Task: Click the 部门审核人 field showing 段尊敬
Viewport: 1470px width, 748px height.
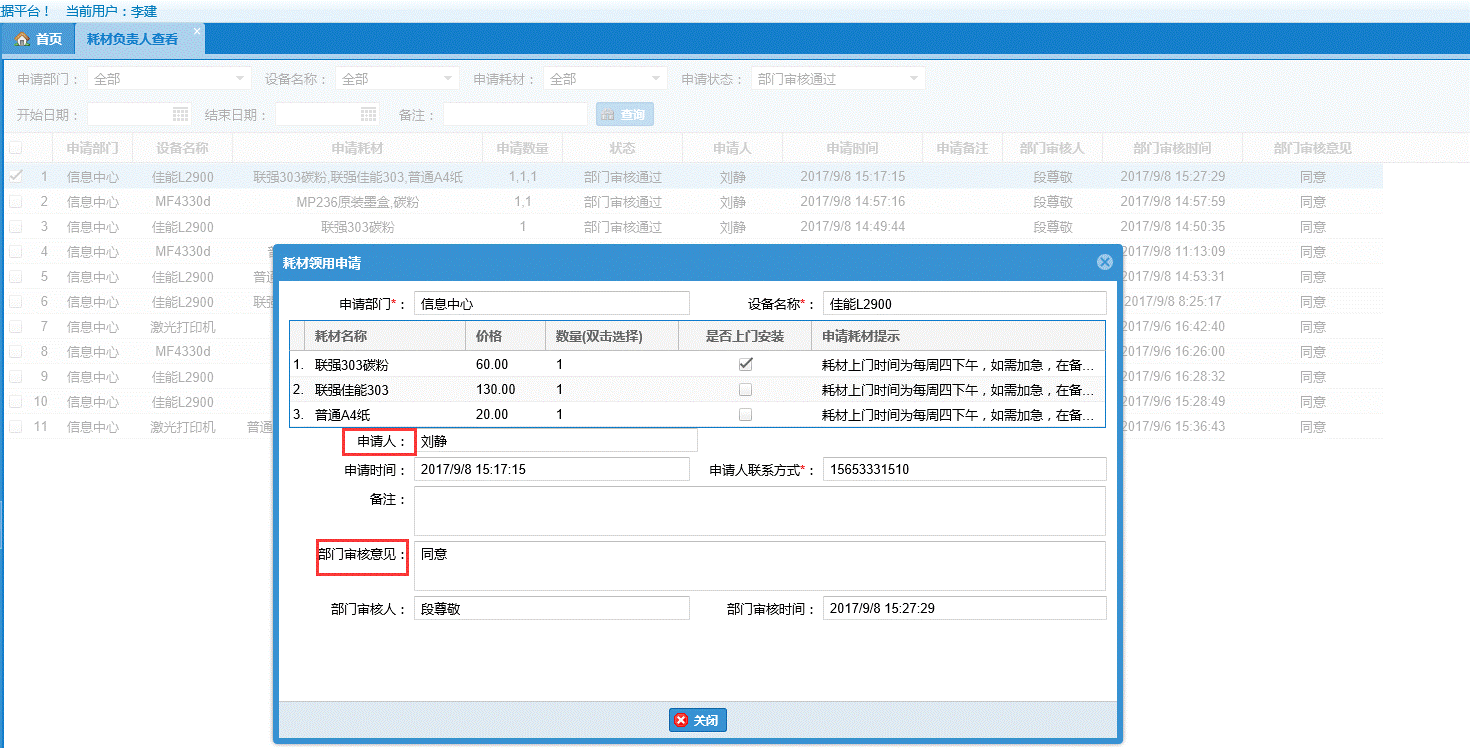Action: pyautogui.click(x=552, y=608)
